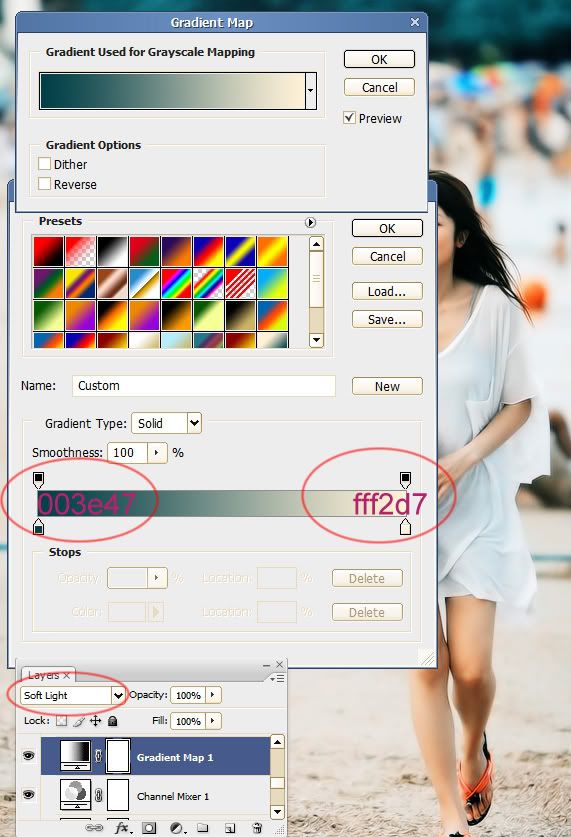Screen dimensions: 571x837
Task: Hide the Gradient Map 1 layer
Action: 29,755
